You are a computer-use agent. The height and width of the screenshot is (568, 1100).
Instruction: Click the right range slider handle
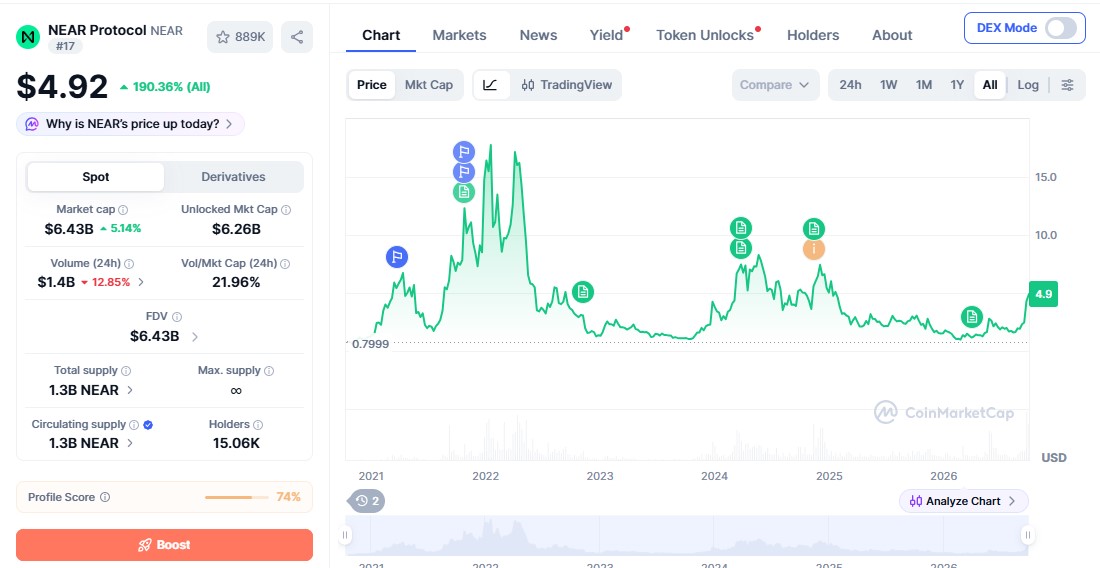(1028, 535)
